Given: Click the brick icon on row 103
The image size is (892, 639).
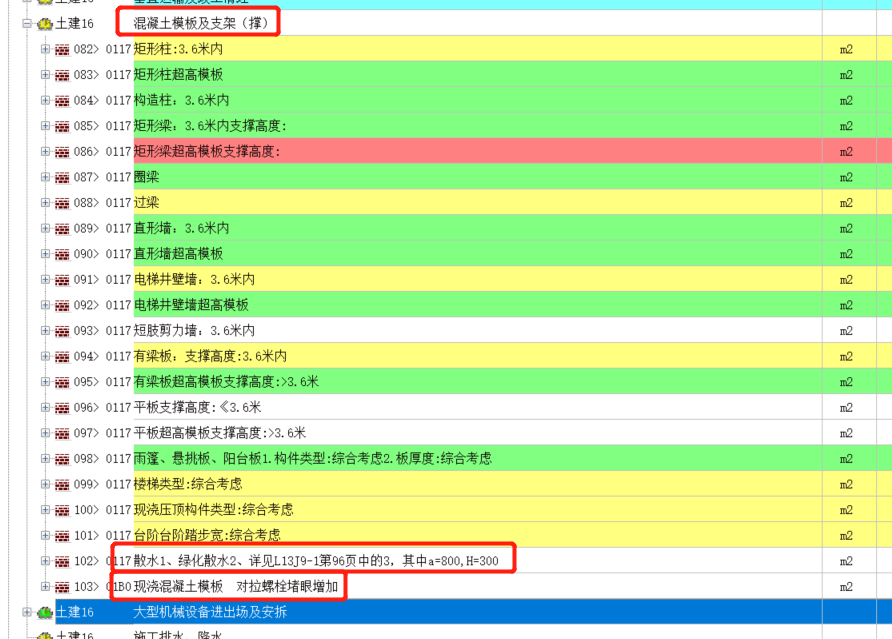Looking at the screenshot, I should [x=62, y=588].
